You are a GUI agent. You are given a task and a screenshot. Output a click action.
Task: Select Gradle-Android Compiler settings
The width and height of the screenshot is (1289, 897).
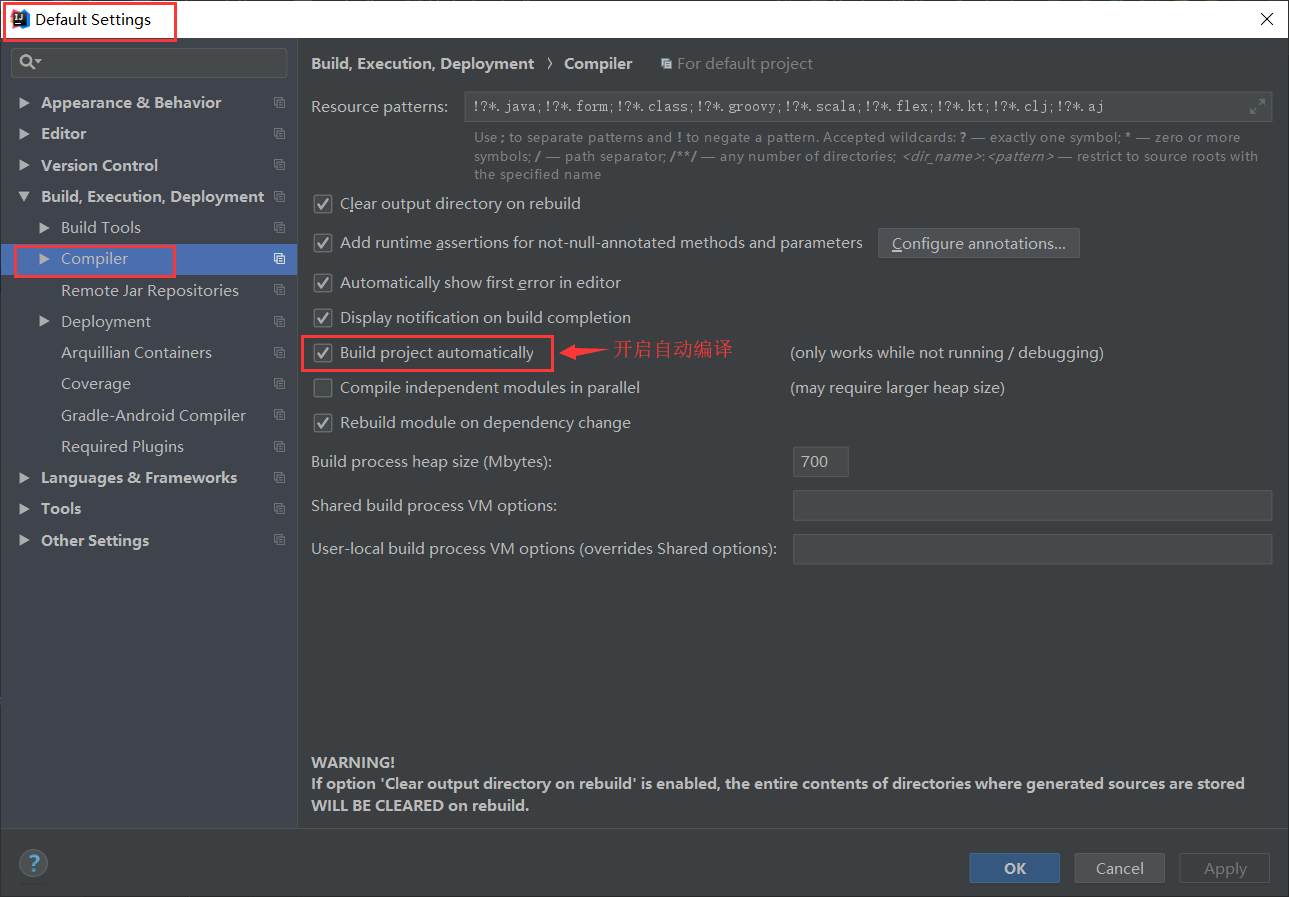(x=153, y=416)
